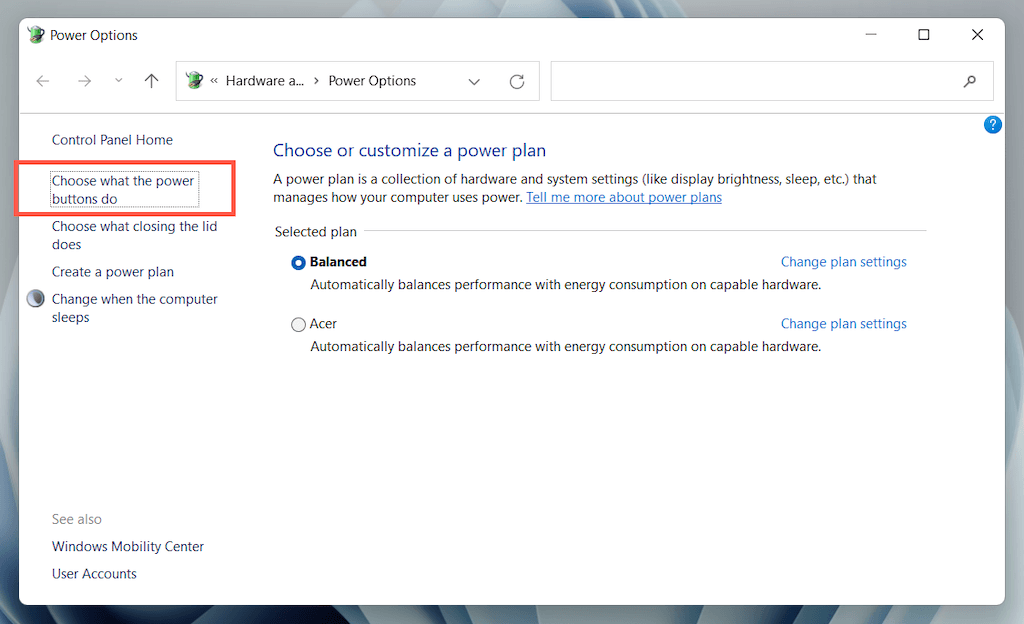Click the double chevron before Hardware breadcrumb
1024x624 pixels.
pos(214,81)
